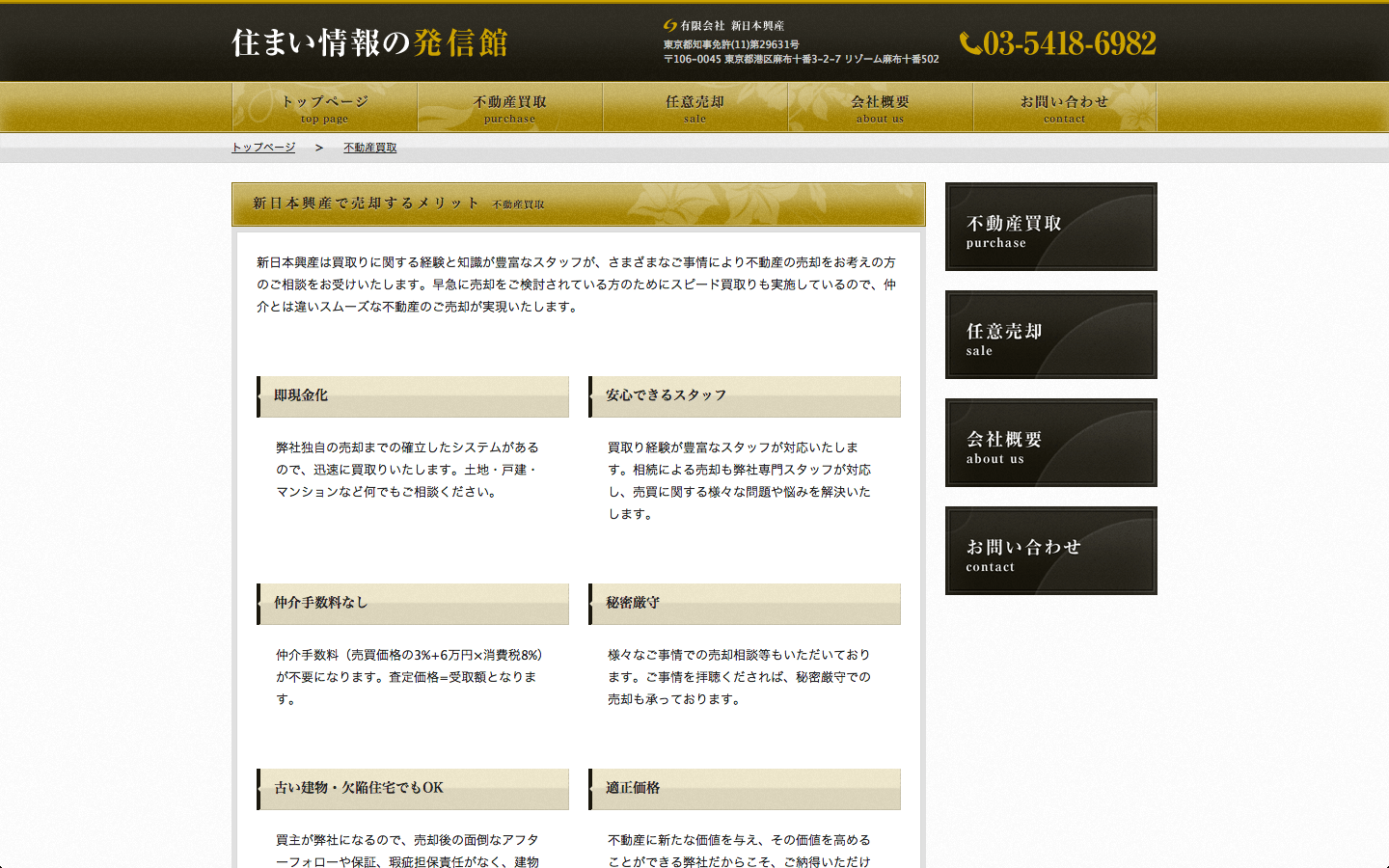Click the sidebar お問い合わせ contact banner
The width and height of the screenshot is (1389, 868).
click(1051, 551)
